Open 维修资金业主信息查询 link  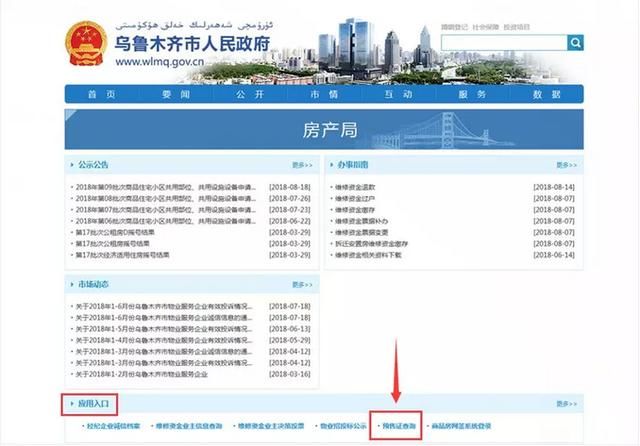point(189,426)
